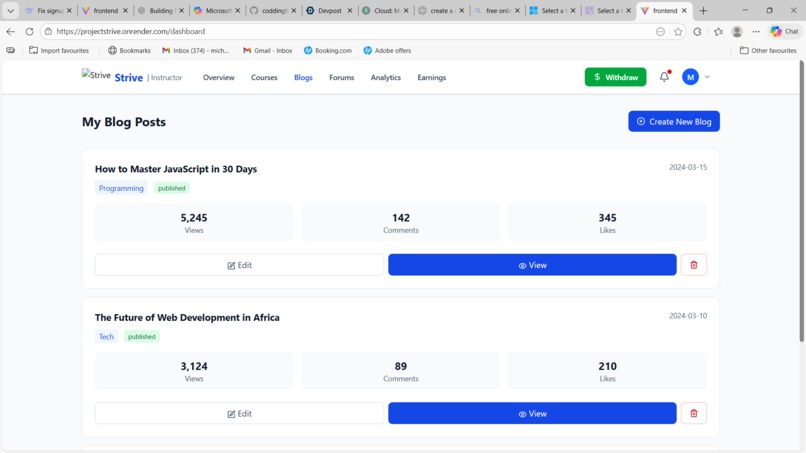Open Bookmarks folder in favourites bar
The height and width of the screenshot is (453, 806).
point(129,50)
